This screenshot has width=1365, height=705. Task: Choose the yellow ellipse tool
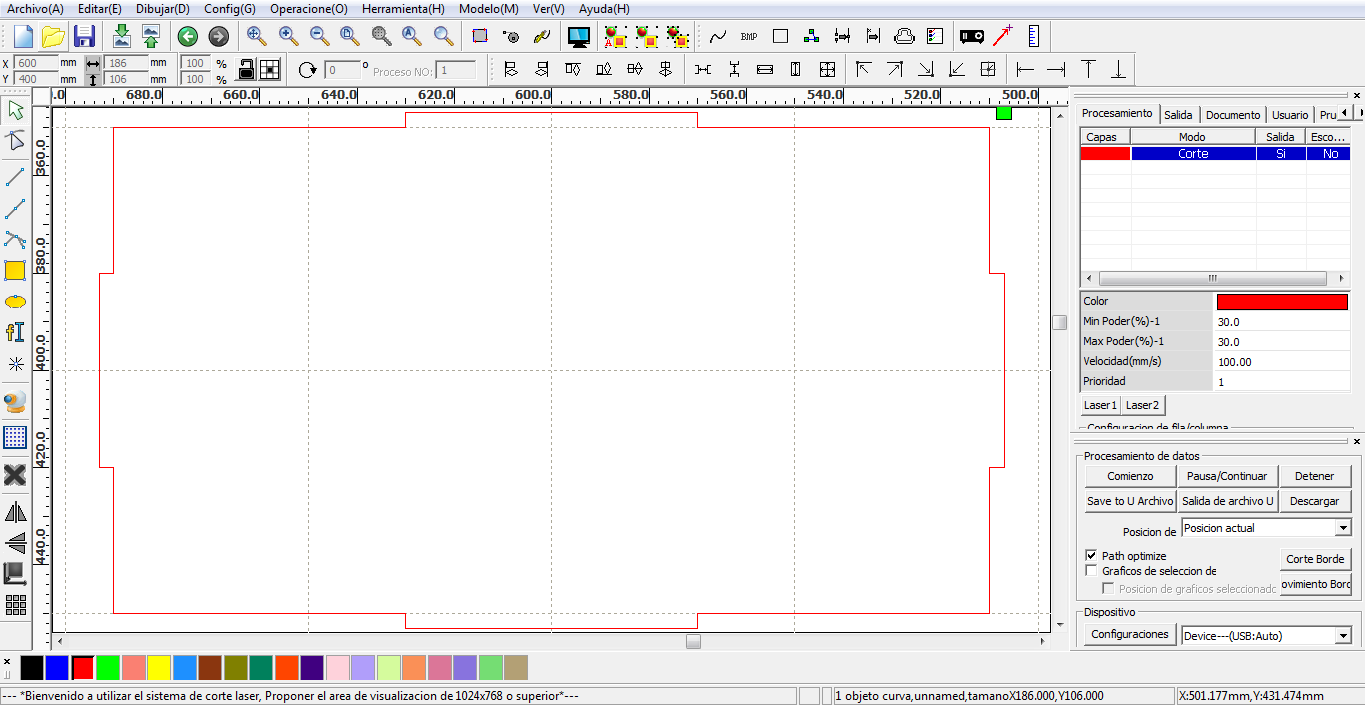coord(15,301)
